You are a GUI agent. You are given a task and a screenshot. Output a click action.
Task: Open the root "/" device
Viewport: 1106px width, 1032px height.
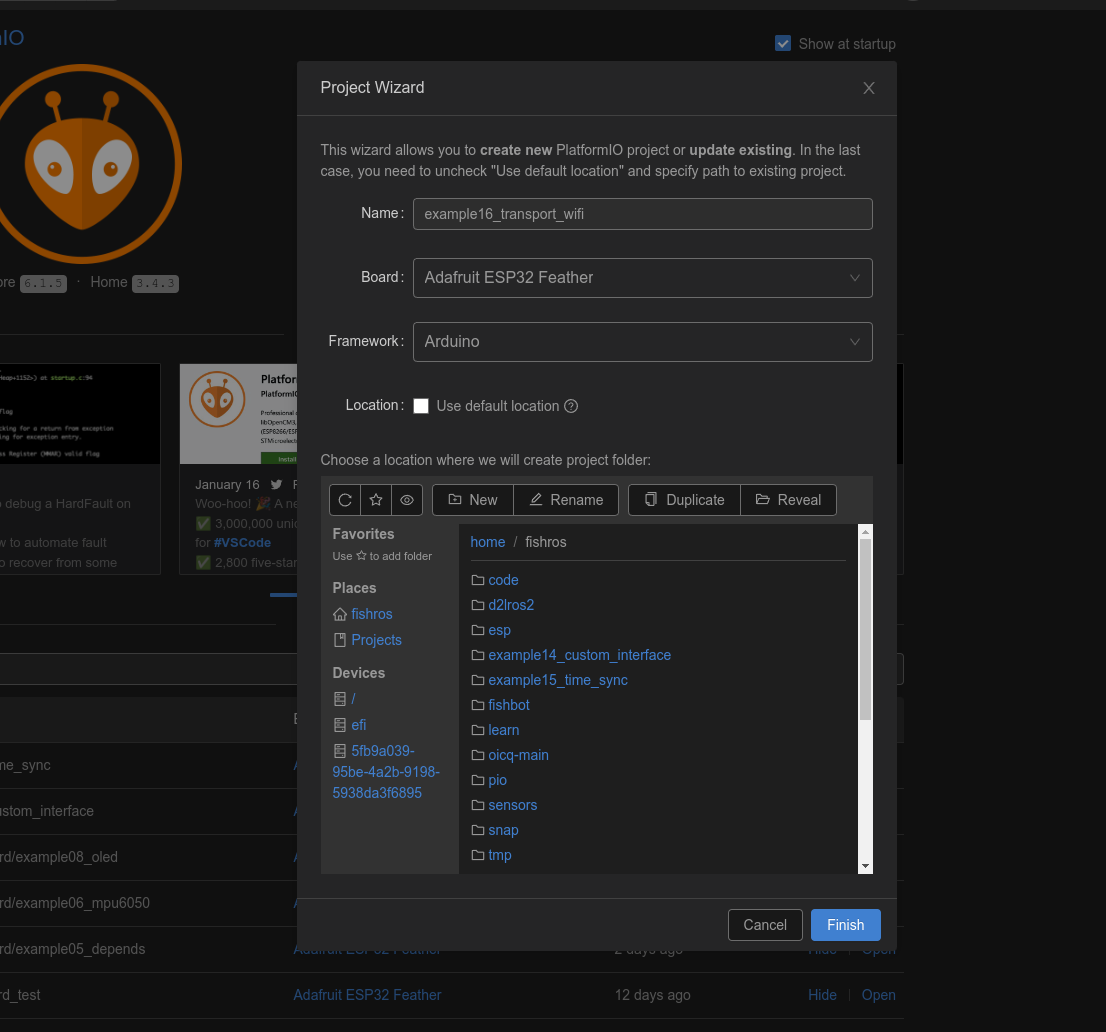[353, 699]
